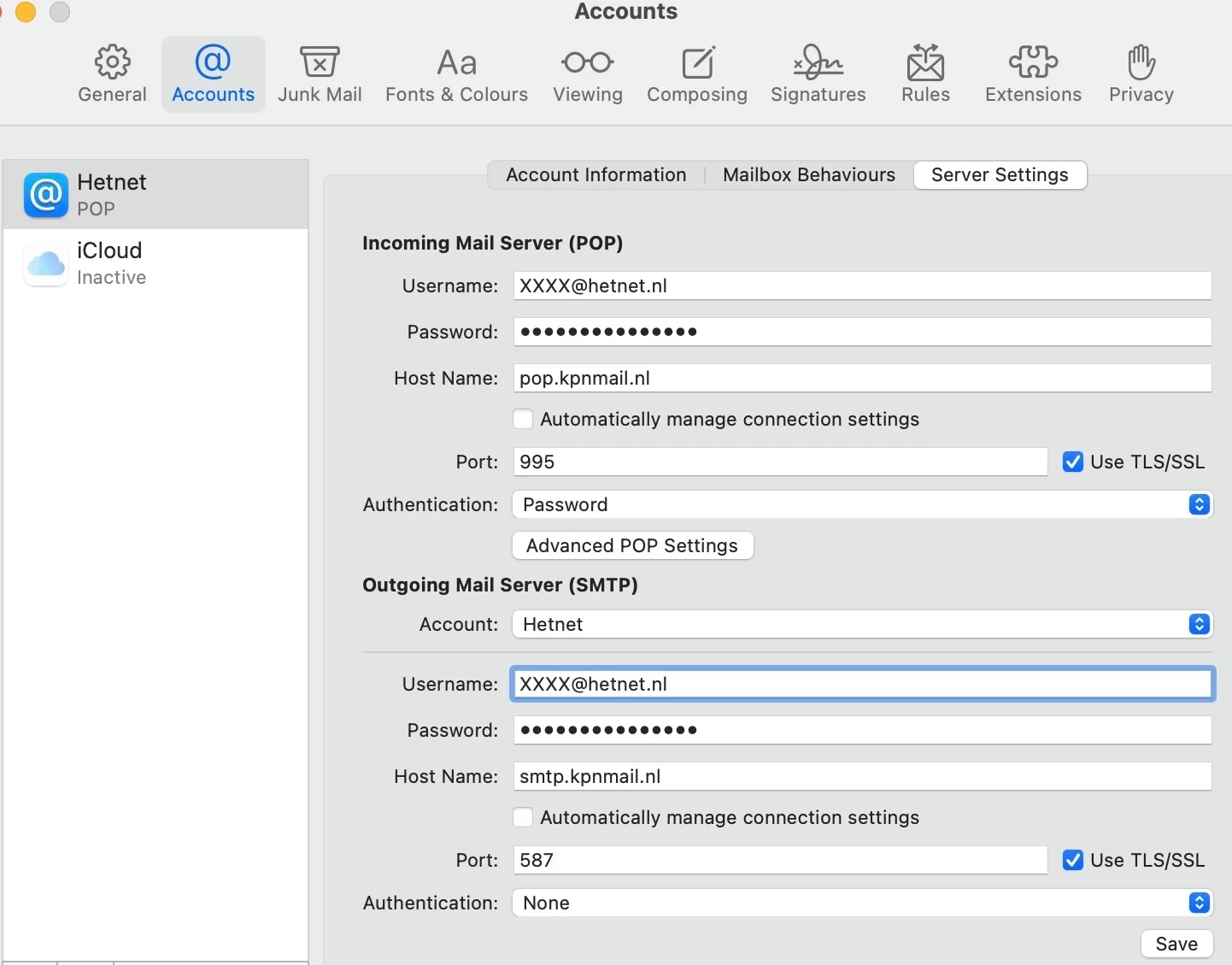This screenshot has width=1232, height=965.
Task: Enable automatic connection settings for incoming server
Action: 523,419
